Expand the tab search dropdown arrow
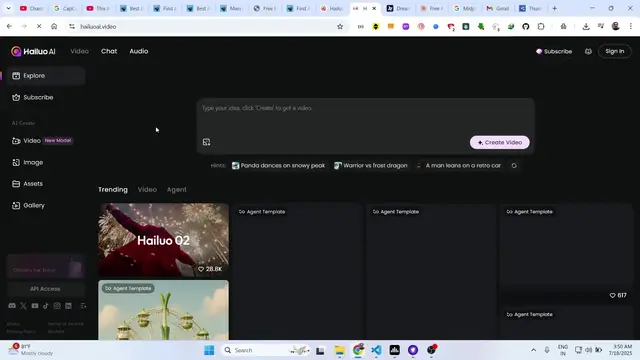Image resolution: width=640 pixels, height=360 pixels. [8, 8]
